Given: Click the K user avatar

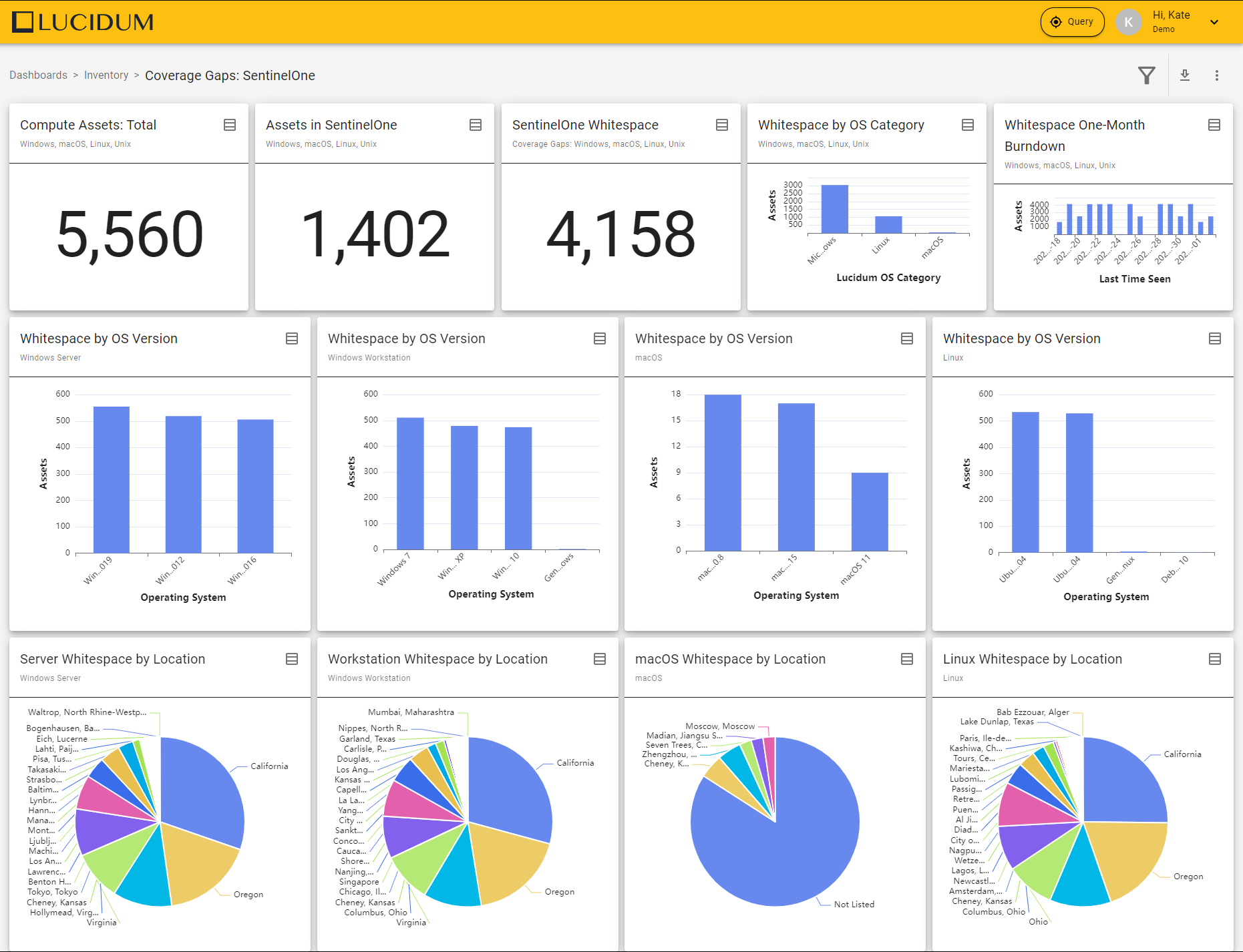Looking at the screenshot, I should (1129, 22).
